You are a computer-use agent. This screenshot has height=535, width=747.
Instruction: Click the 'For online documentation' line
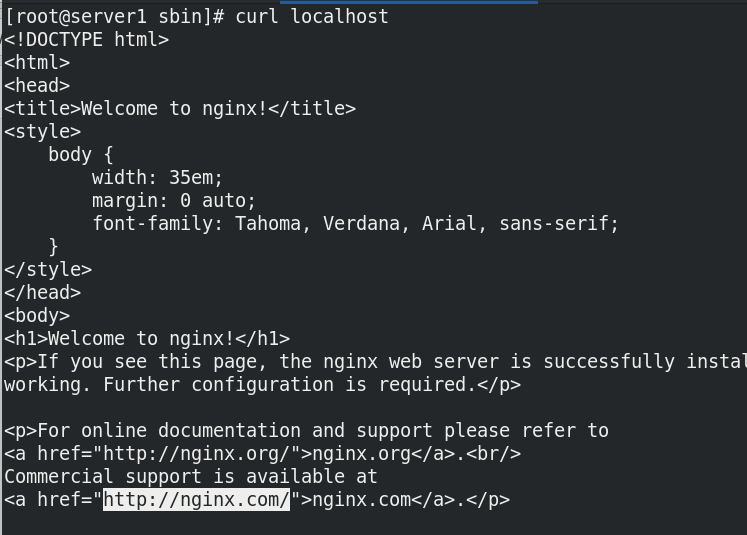306,431
